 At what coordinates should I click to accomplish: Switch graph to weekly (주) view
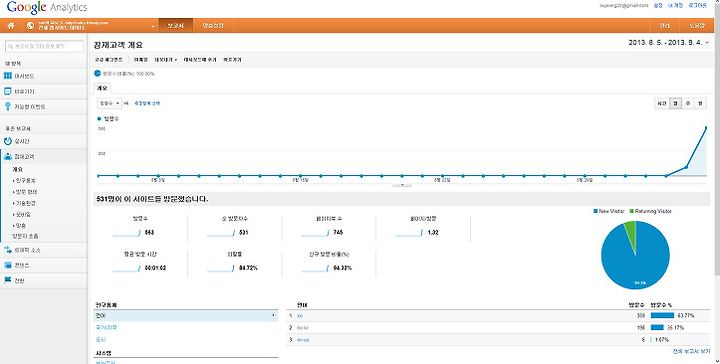pyautogui.click(x=688, y=104)
